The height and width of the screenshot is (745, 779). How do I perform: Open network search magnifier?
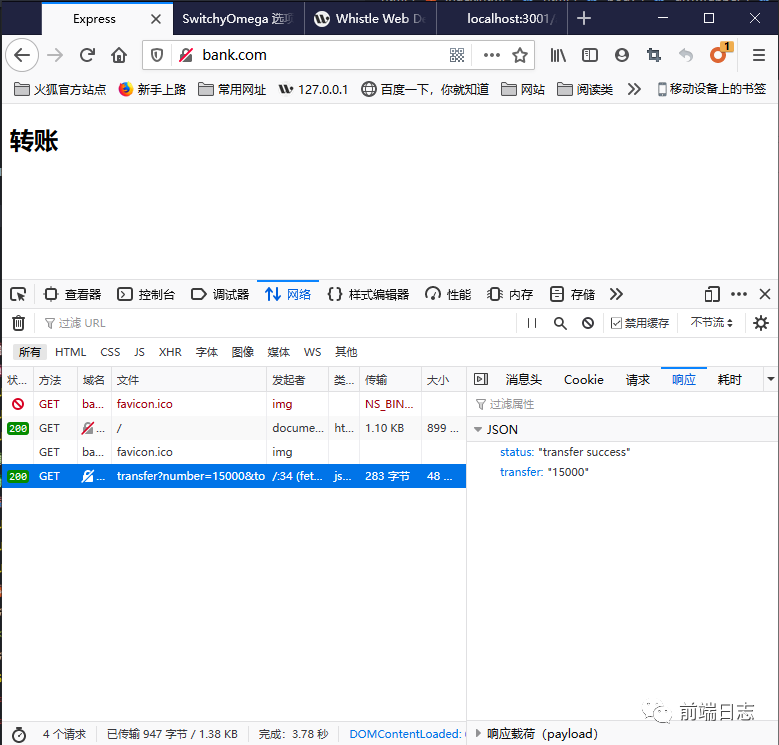tap(560, 323)
